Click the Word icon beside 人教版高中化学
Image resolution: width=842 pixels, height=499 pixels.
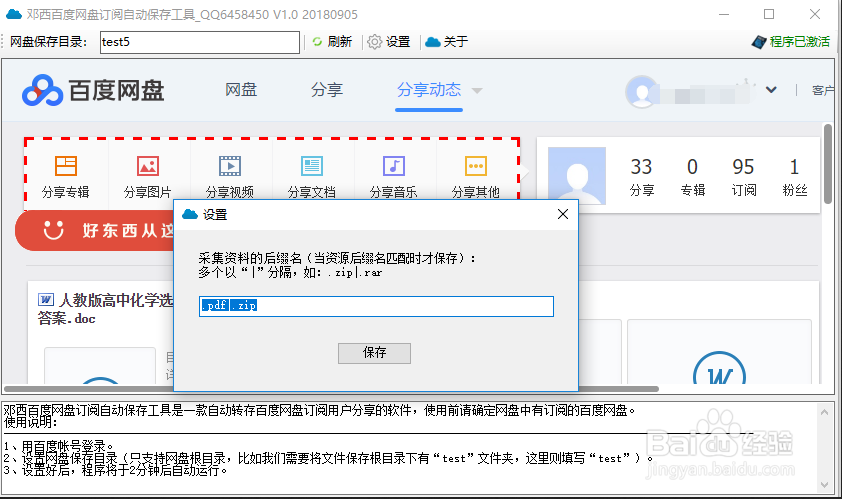point(46,299)
